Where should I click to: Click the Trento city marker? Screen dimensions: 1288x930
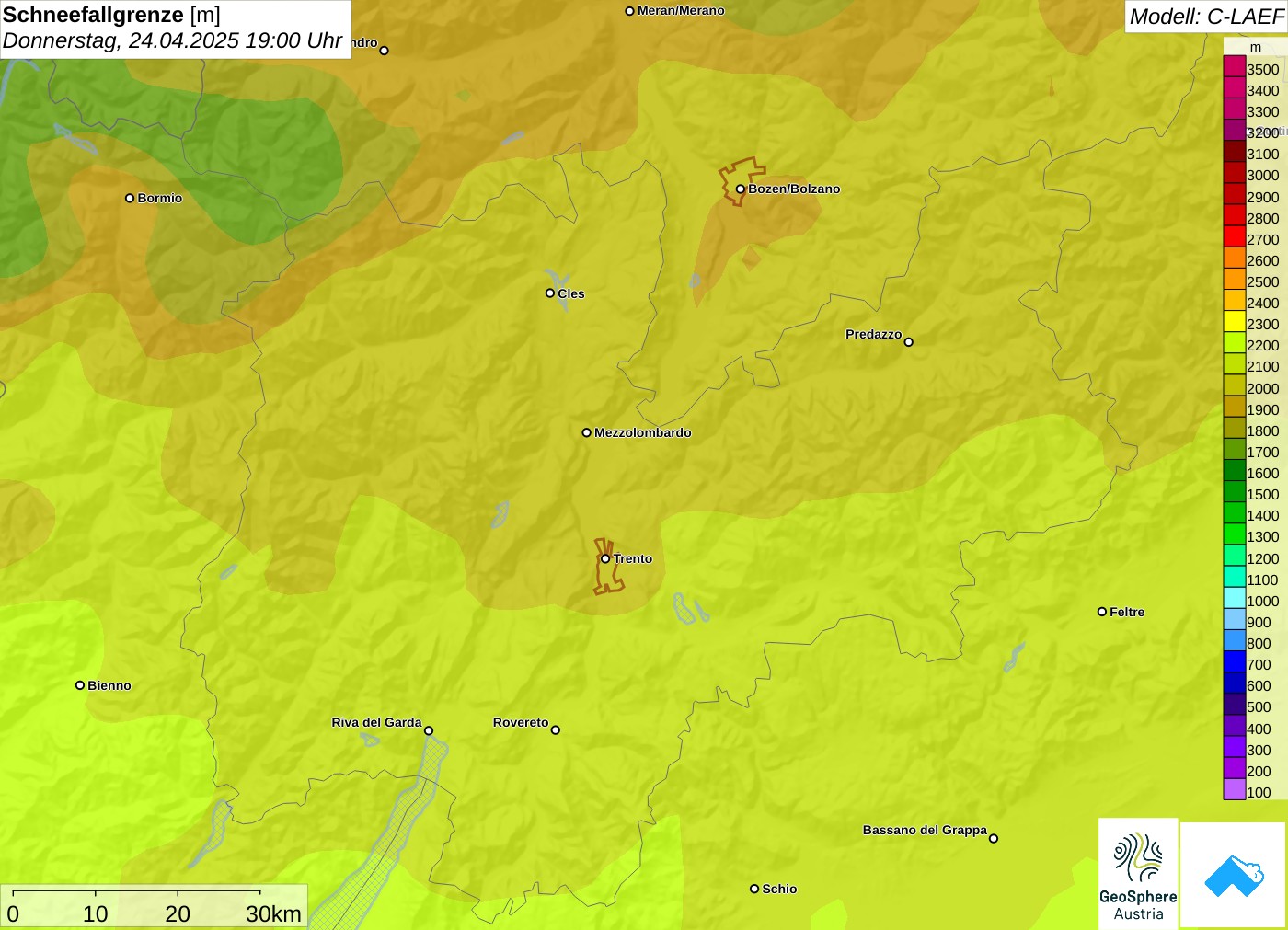(x=605, y=558)
